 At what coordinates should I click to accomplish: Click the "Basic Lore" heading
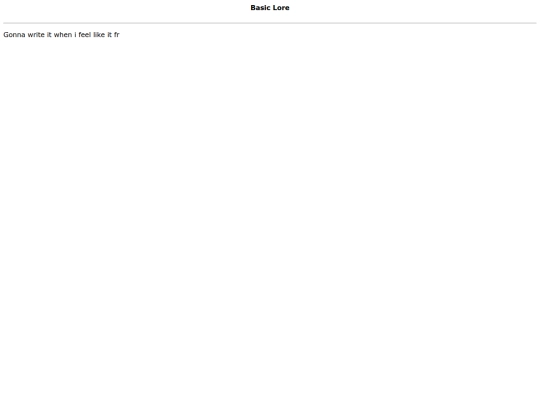point(270,8)
